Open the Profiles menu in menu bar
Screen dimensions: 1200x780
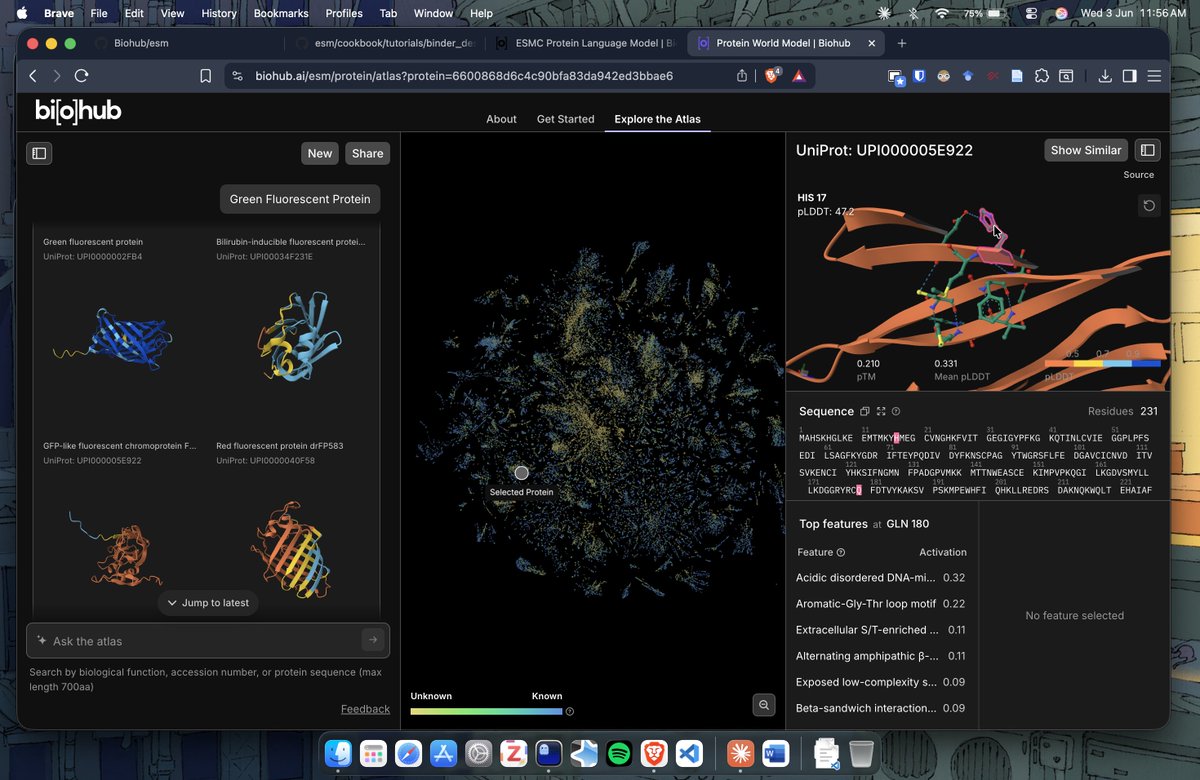(x=344, y=13)
